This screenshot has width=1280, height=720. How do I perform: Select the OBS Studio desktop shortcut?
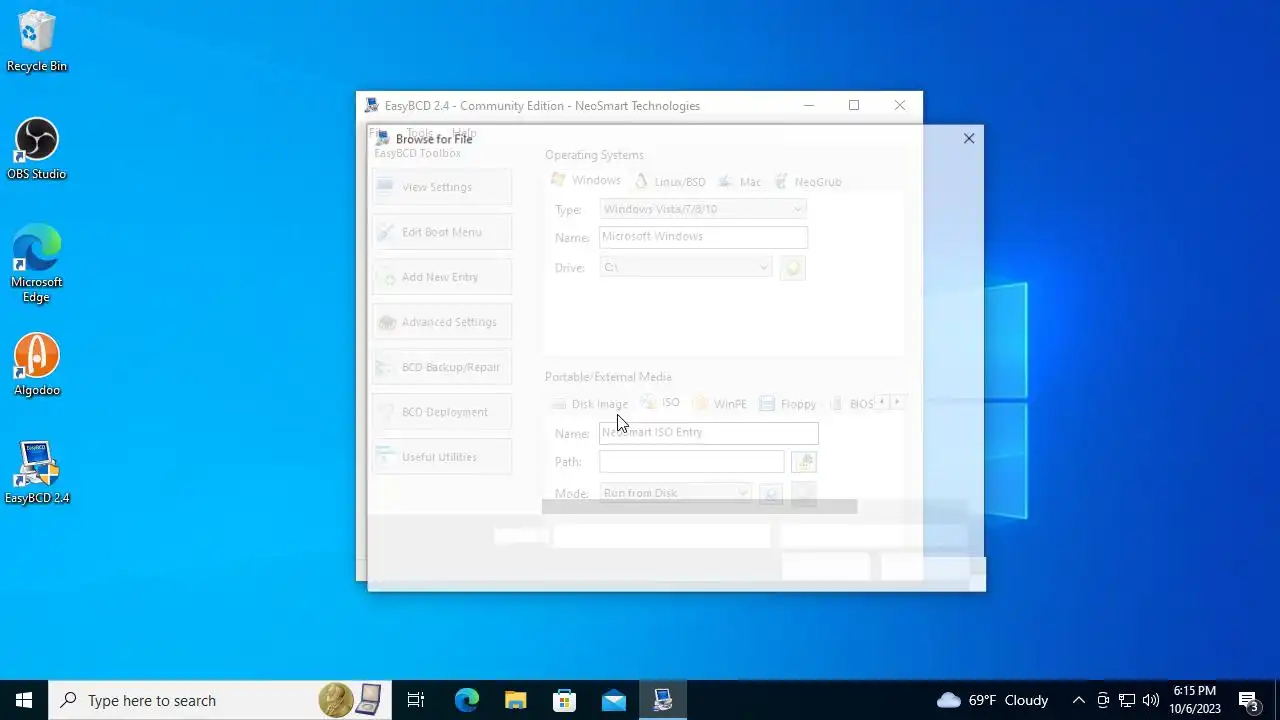pyautogui.click(x=37, y=150)
